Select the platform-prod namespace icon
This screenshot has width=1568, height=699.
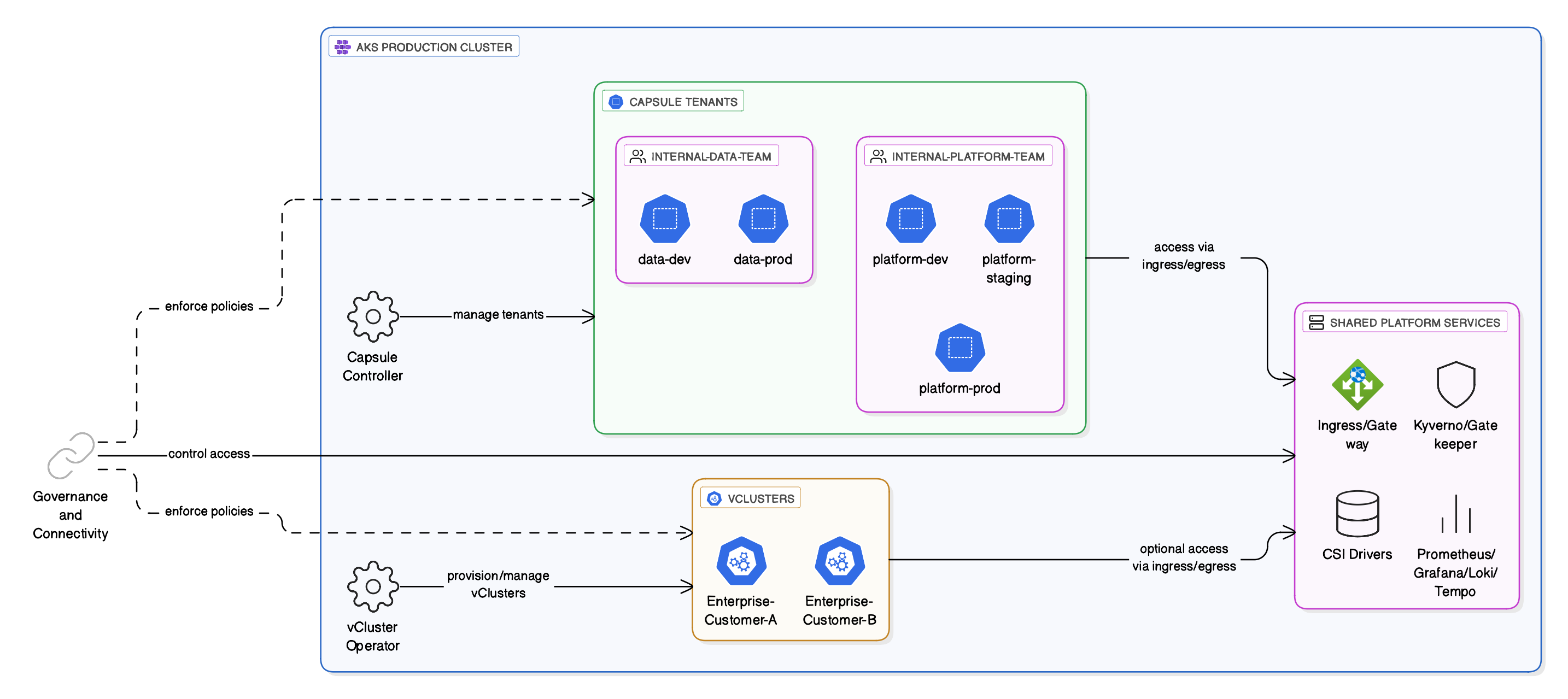pos(959,348)
